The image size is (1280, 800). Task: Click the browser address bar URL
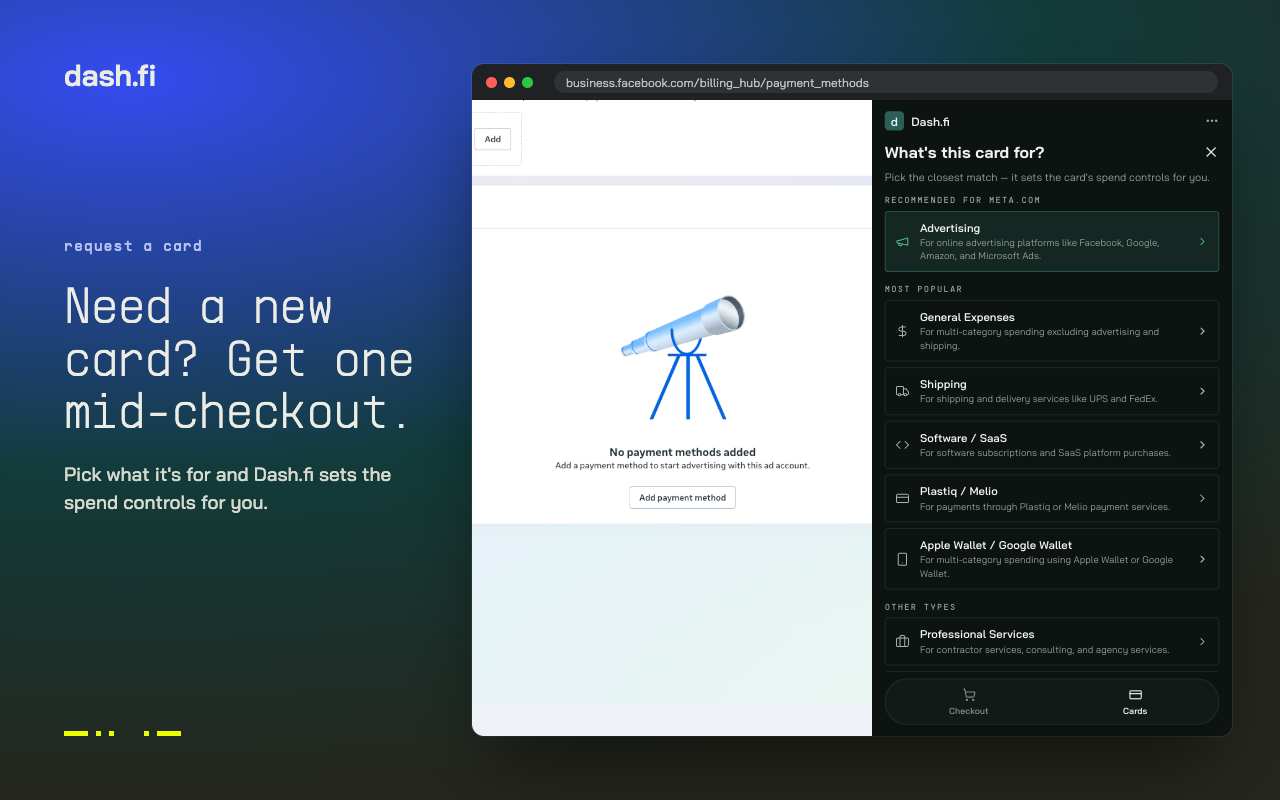coord(717,83)
